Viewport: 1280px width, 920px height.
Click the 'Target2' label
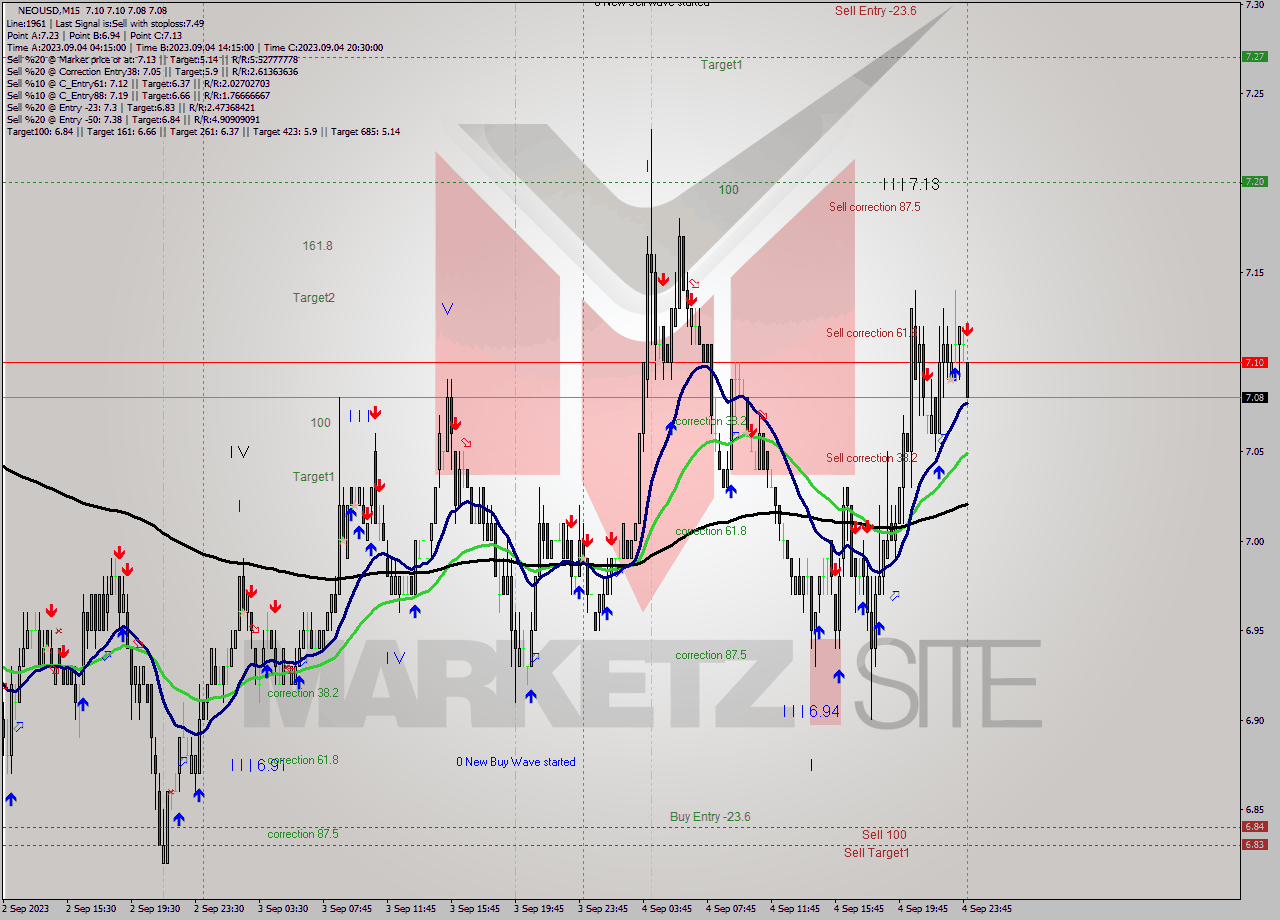click(314, 297)
